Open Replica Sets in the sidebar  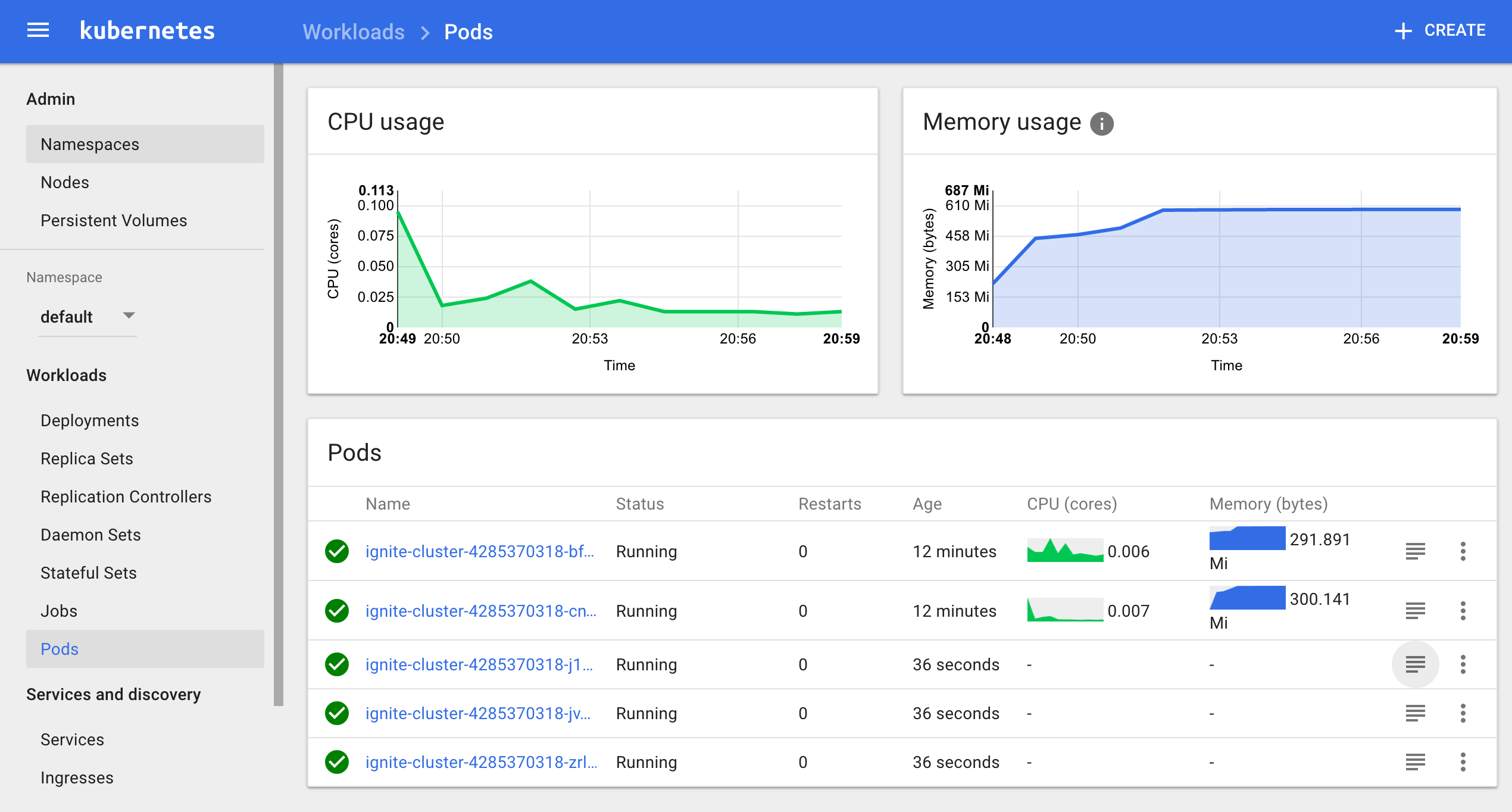[145, 458]
